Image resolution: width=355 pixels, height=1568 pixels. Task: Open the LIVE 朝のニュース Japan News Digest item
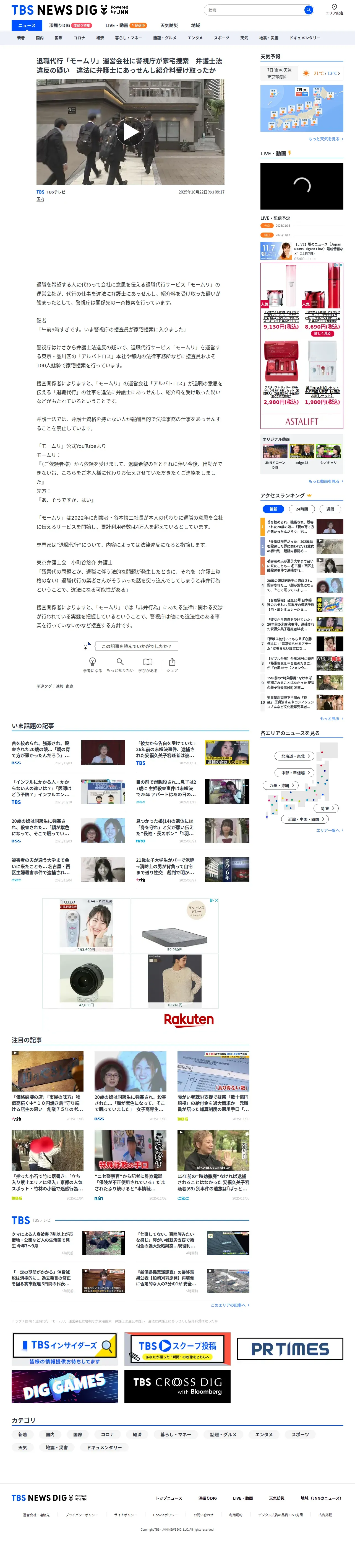click(302, 251)
